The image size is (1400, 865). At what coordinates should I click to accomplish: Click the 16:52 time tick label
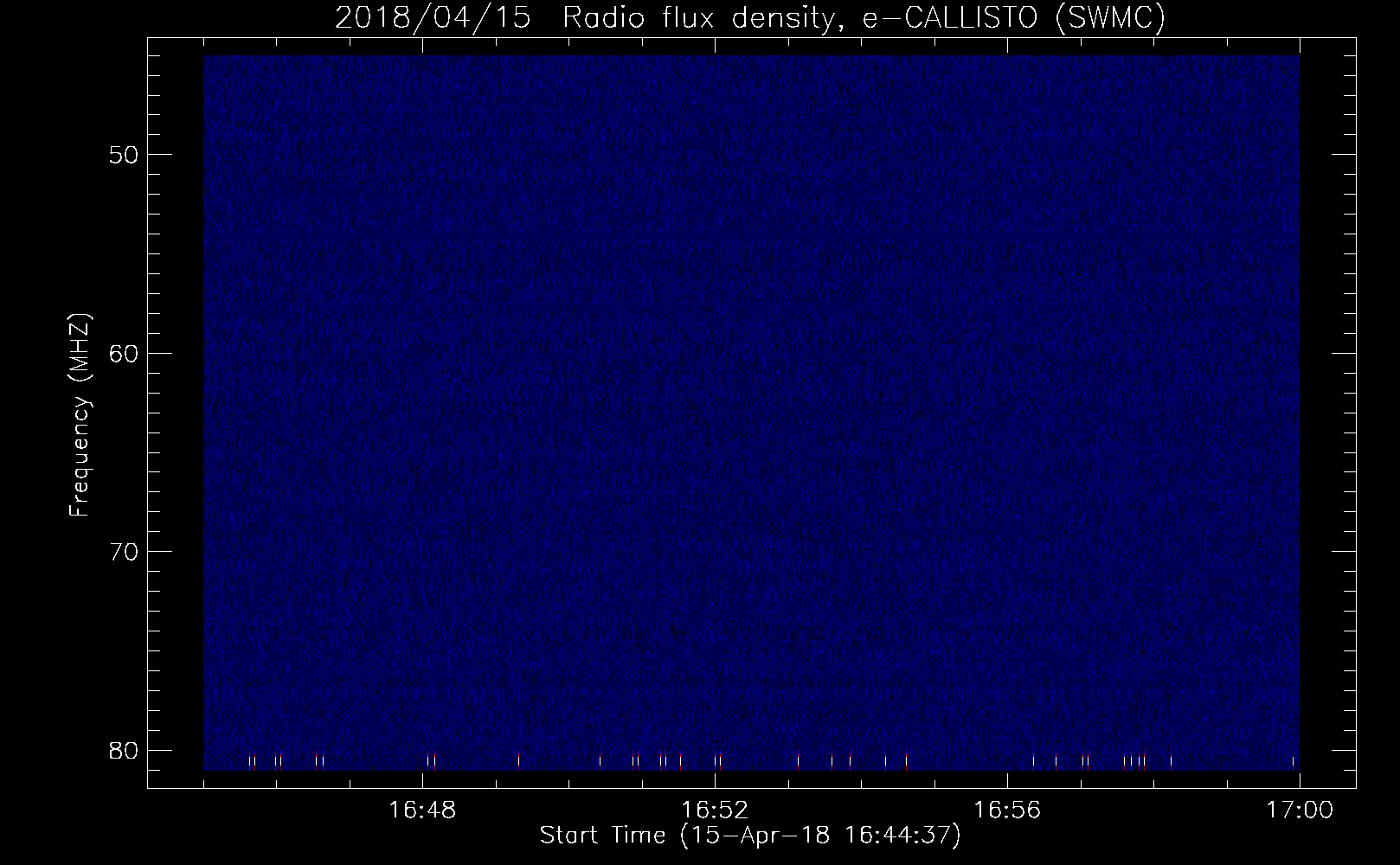[x=715, y=811]
